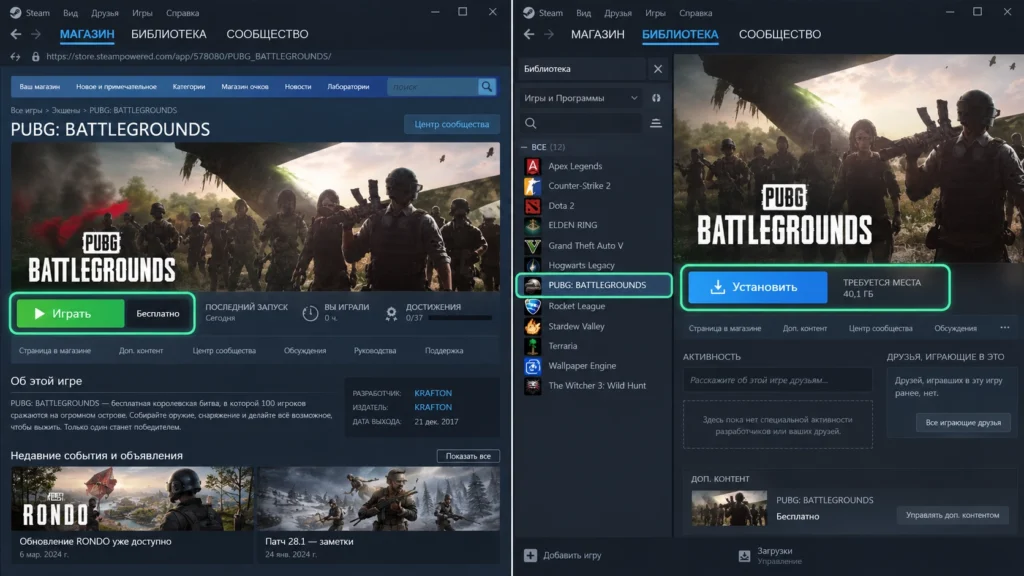Click the library search input field
The image size is (1024, 576).
coord(583,123)
